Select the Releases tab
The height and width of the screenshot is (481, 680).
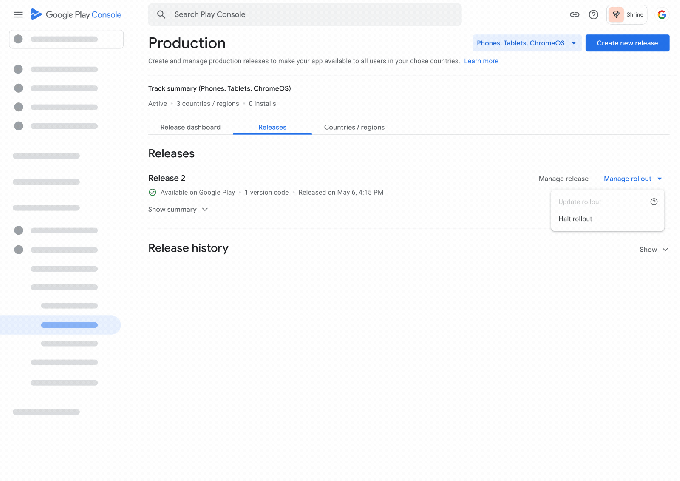click(272, 127)
